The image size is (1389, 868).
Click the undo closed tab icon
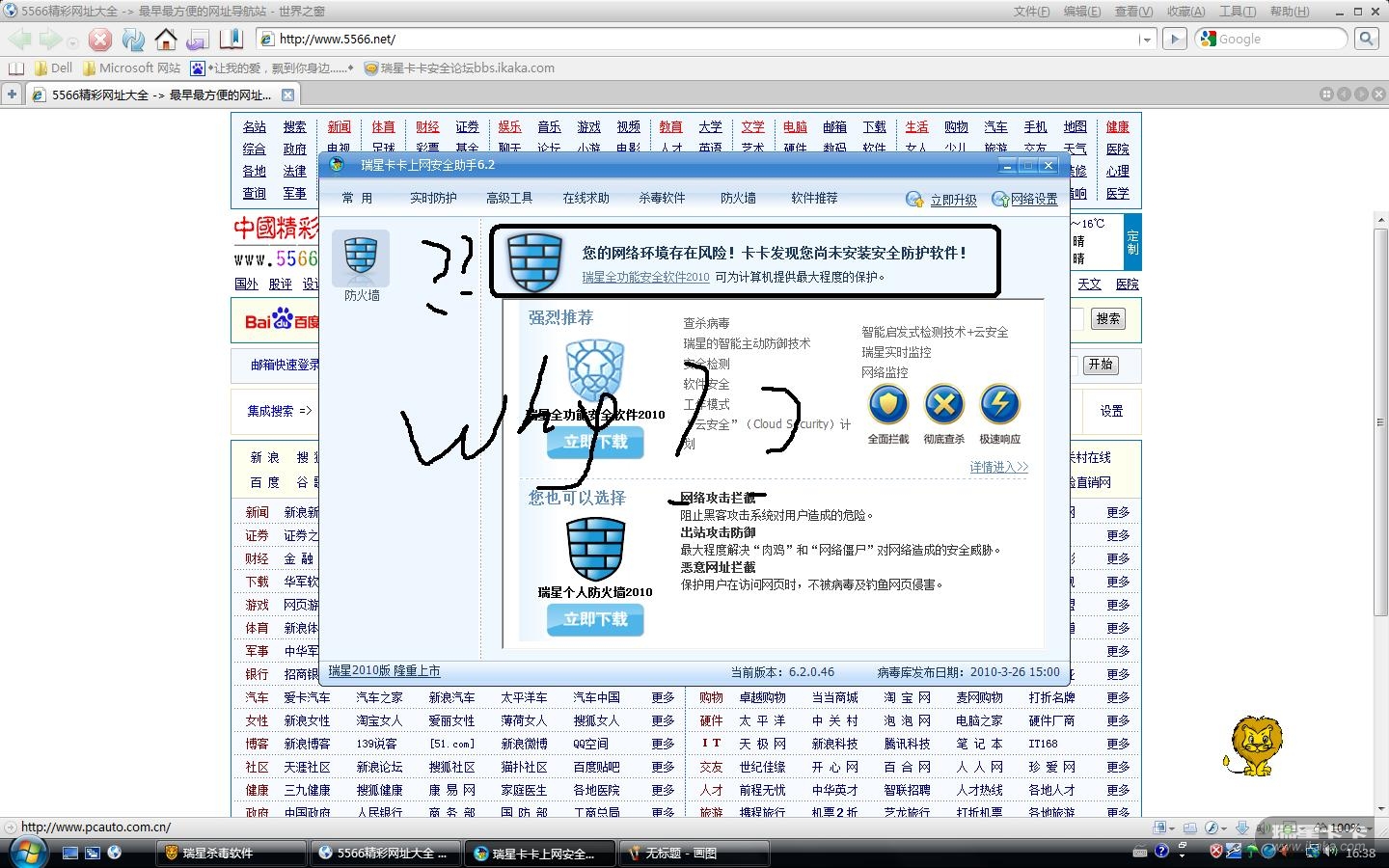(x=198, y=40)
